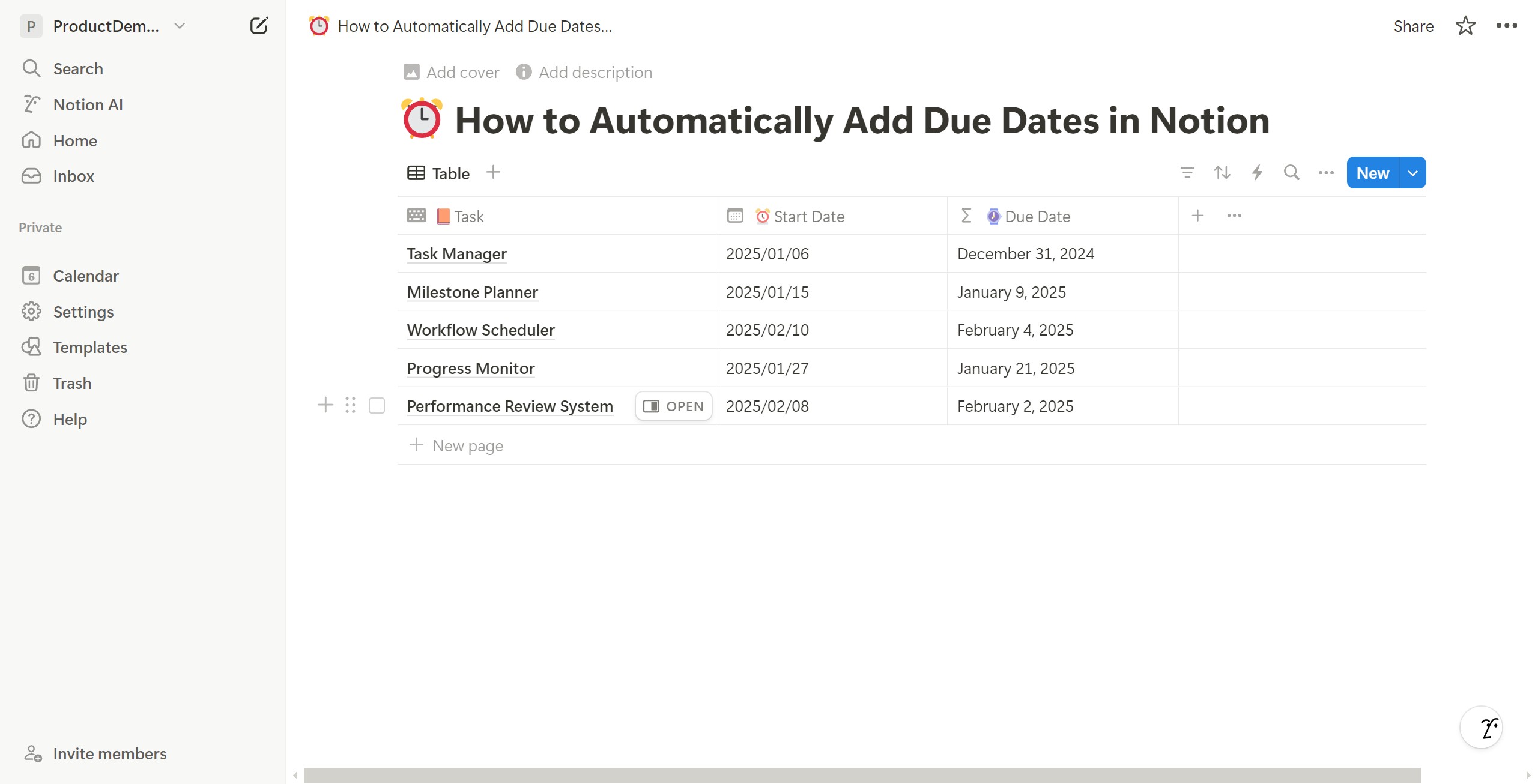The height and width of the screenshot is (784, 1538).
Task: Click Add description
Action: (x=584, y=72)
